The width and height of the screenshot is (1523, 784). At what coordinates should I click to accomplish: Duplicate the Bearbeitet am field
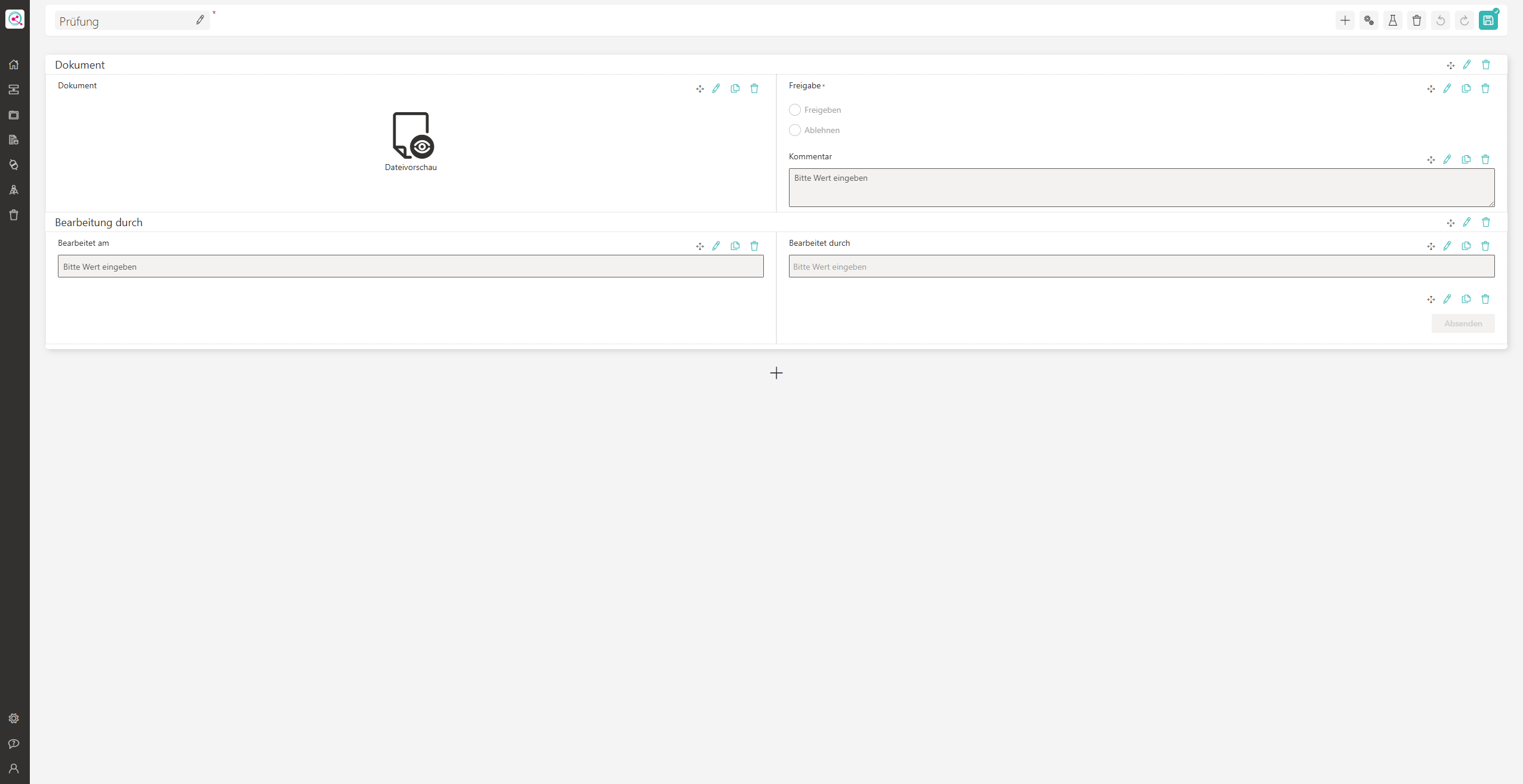[735, 246]
